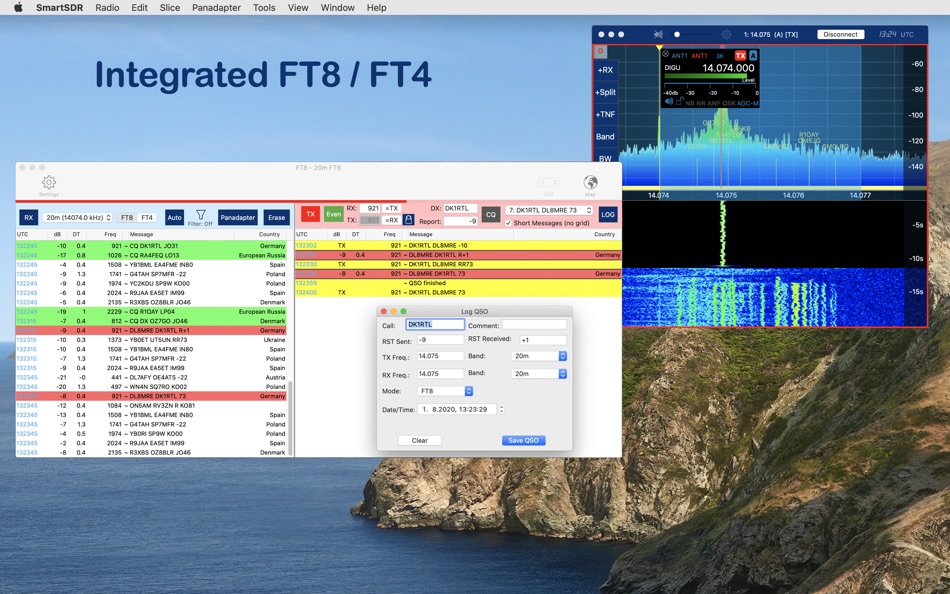The image size is (950, 594).
Task: Open Band menu on panadapter sidebar
Action: tap(605, 136)
